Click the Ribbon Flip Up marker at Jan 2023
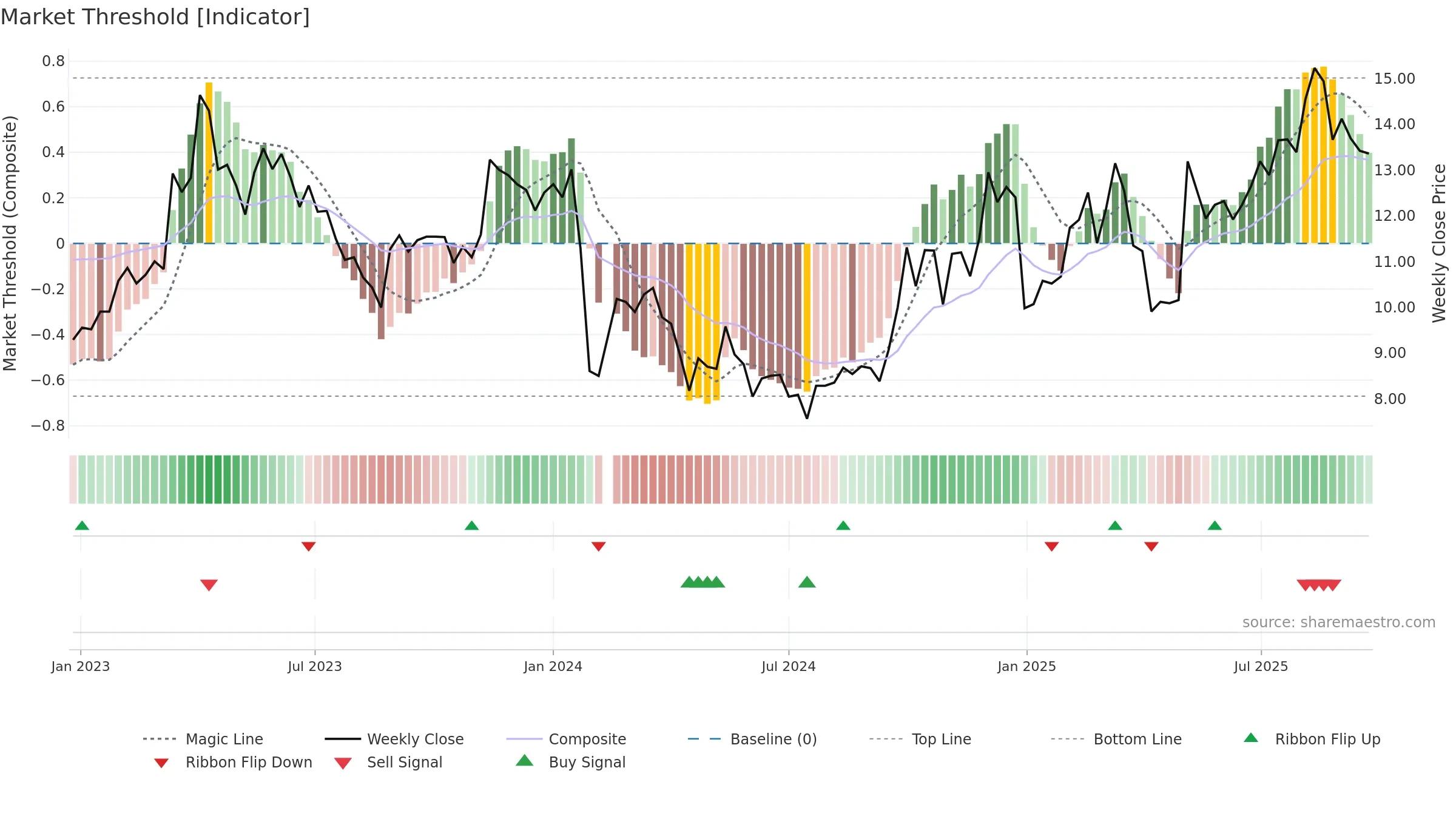This screenshot has width=1456, height=819. [x=82, y=525]
